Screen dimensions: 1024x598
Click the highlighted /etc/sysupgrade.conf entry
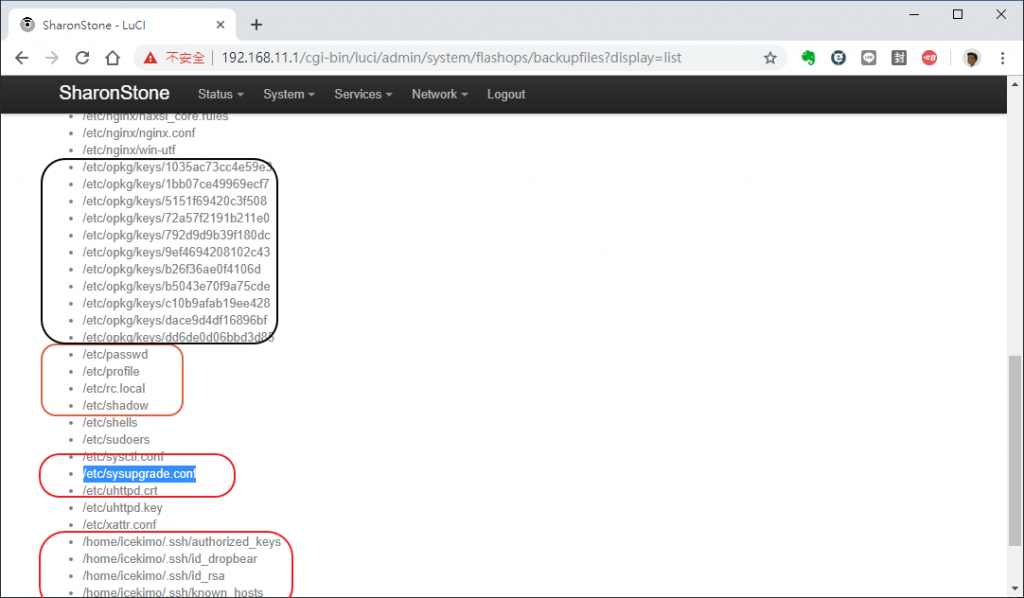pos(139,473)
